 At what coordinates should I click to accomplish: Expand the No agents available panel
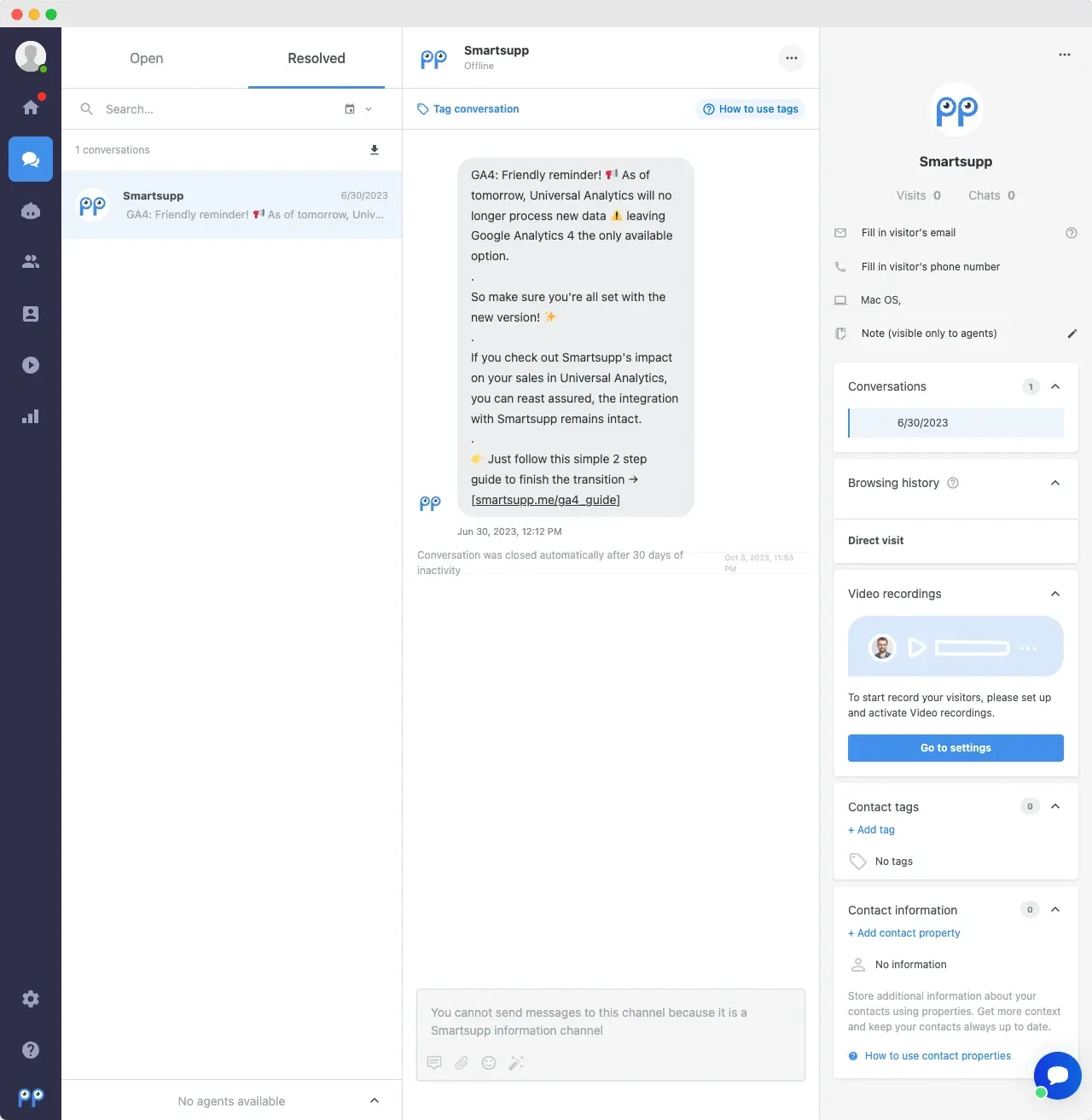pyautogui.click(x=374, y=1100)
